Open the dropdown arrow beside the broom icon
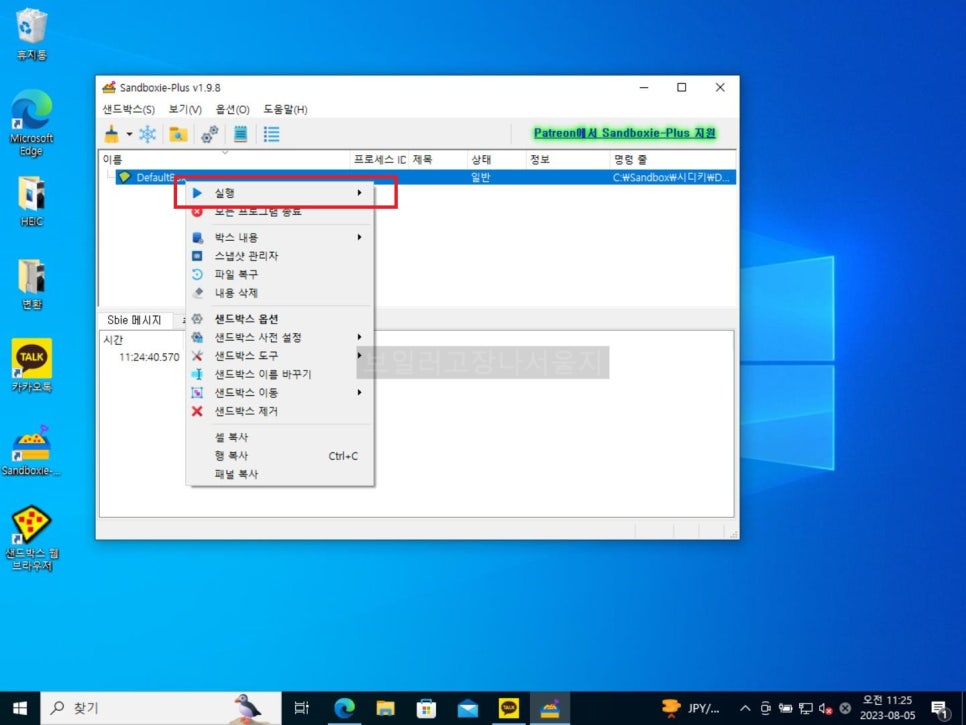This screenshot has width=966, height=725. [x=129, y=134]
